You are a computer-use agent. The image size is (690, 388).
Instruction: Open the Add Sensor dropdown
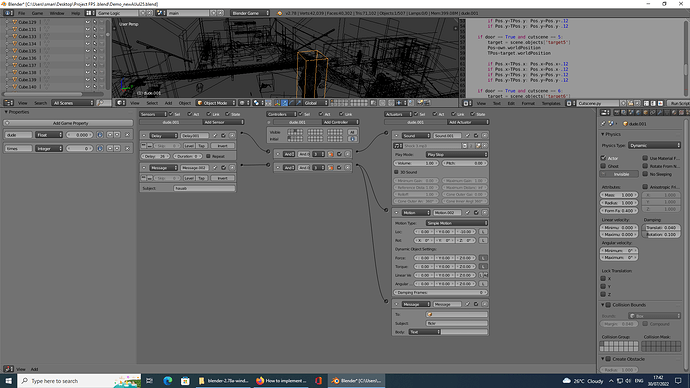[223, 122]
